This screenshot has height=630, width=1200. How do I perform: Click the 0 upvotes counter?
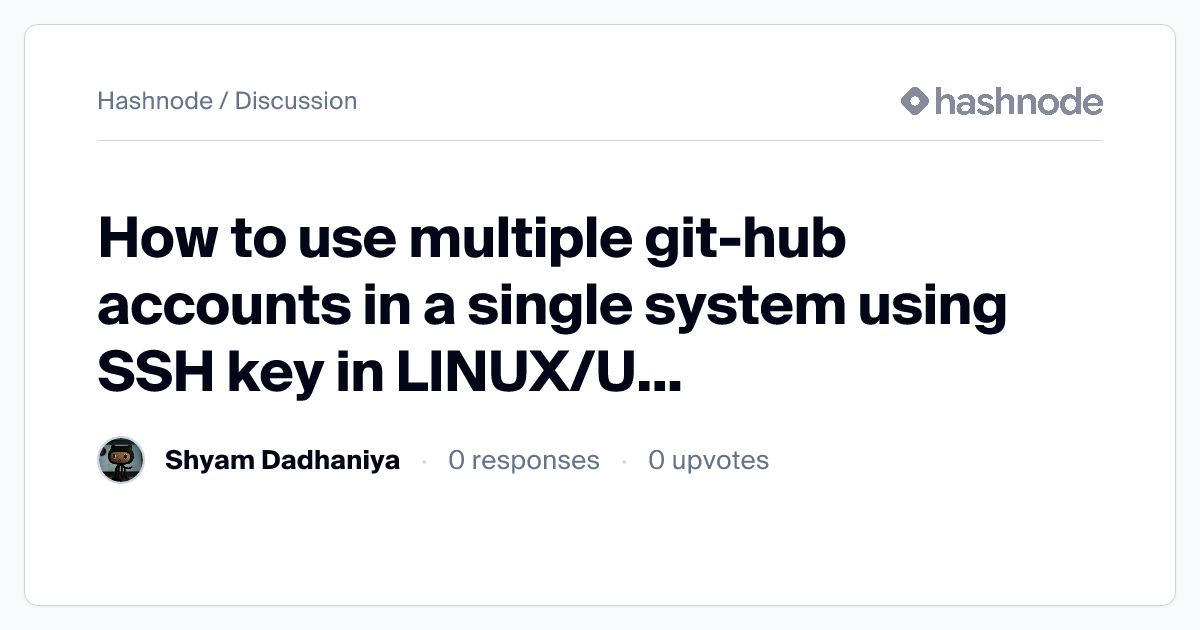tap(708, 460)
